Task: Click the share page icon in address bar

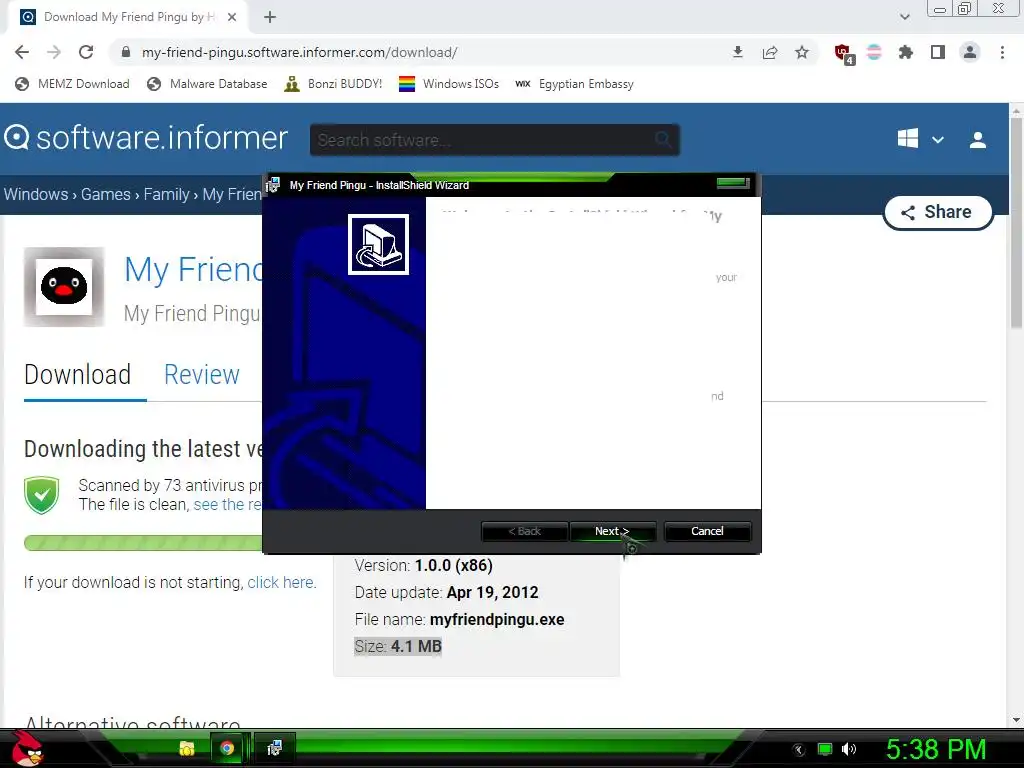Action: point(770,52)
